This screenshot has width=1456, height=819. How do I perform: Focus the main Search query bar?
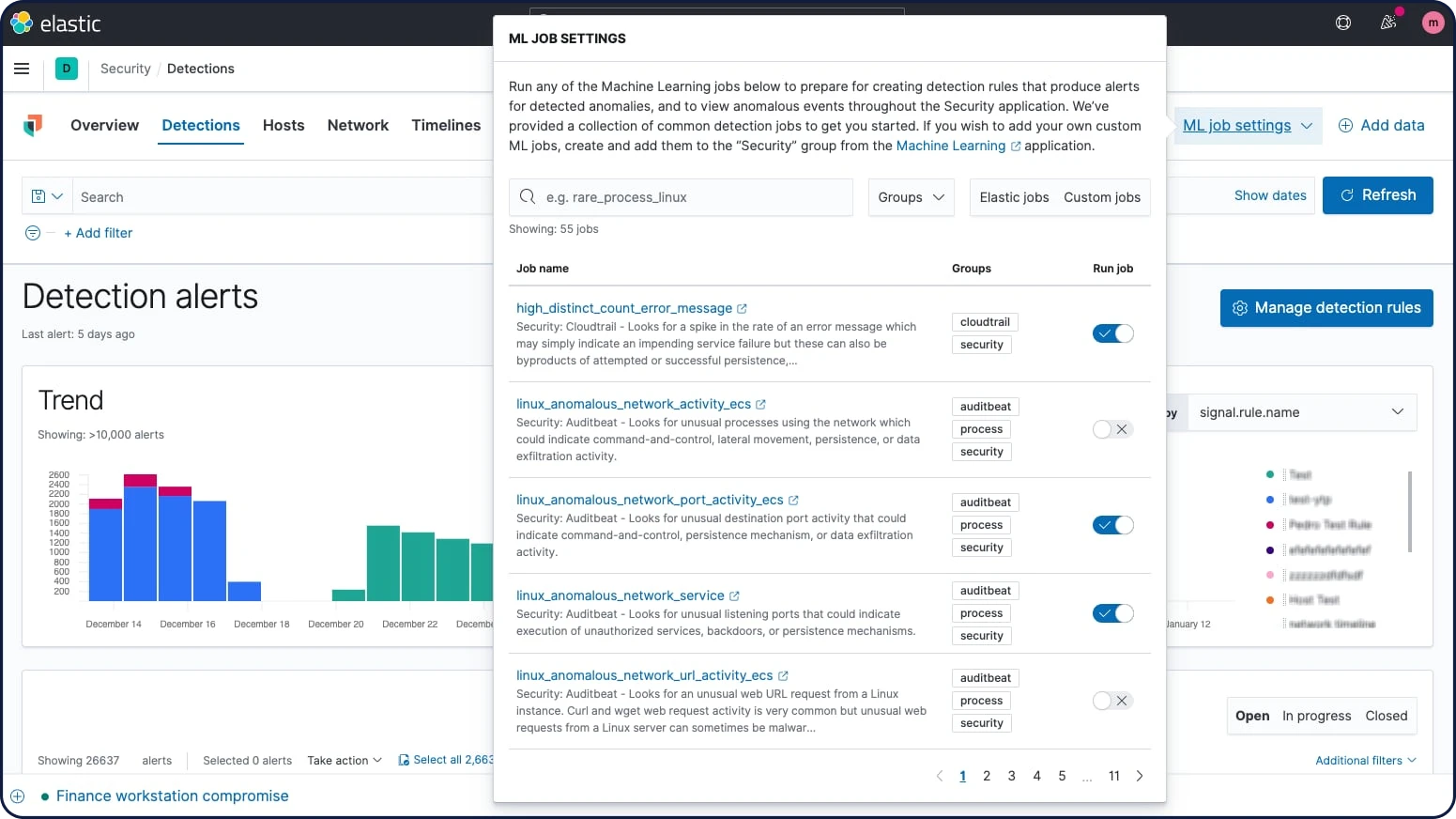tap(282, 196)
